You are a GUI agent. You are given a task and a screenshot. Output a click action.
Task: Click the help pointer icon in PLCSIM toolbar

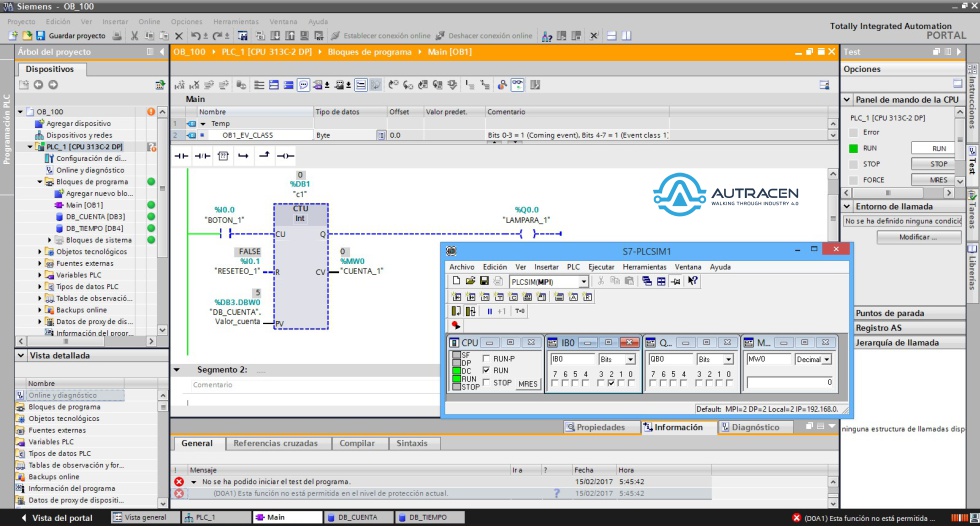click(x=692, y=281)
